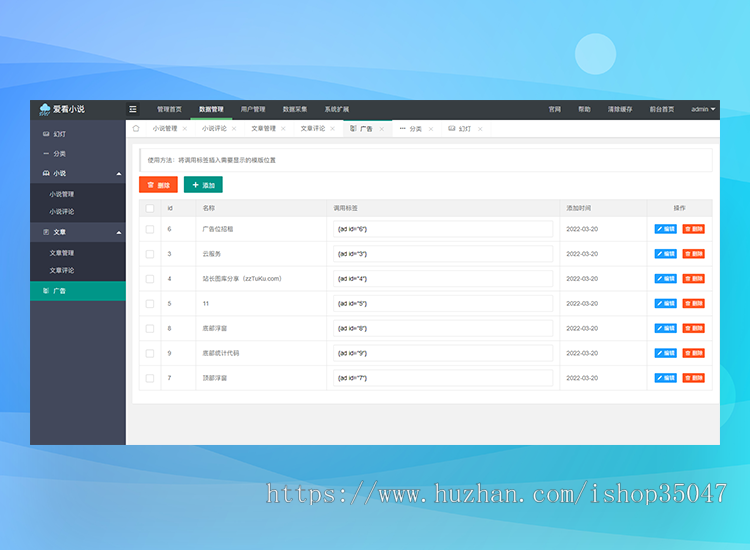Edit the 站长图库分享 ad entry

coord(665,279)
